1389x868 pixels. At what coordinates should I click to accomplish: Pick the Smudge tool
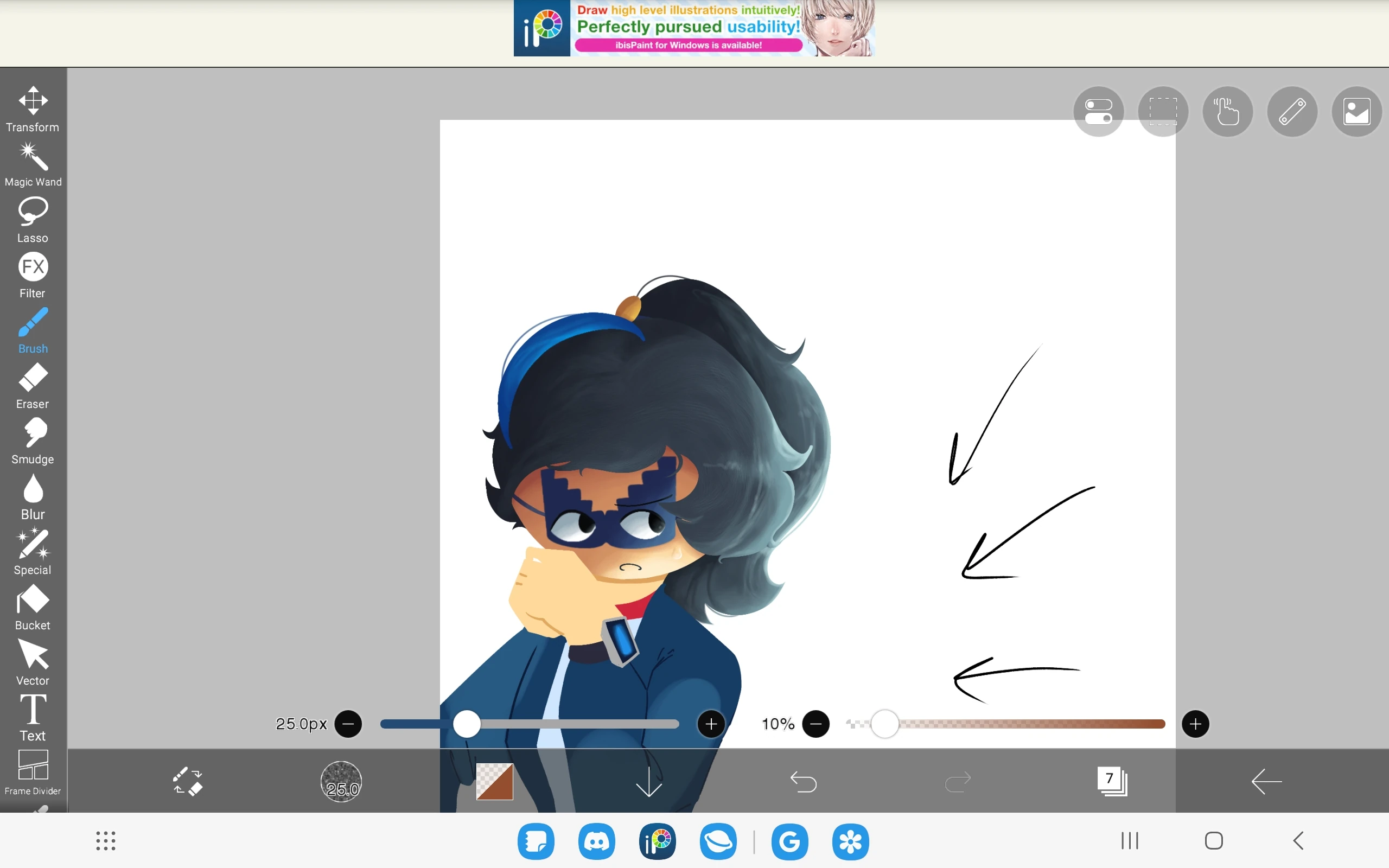click(33, 441)
